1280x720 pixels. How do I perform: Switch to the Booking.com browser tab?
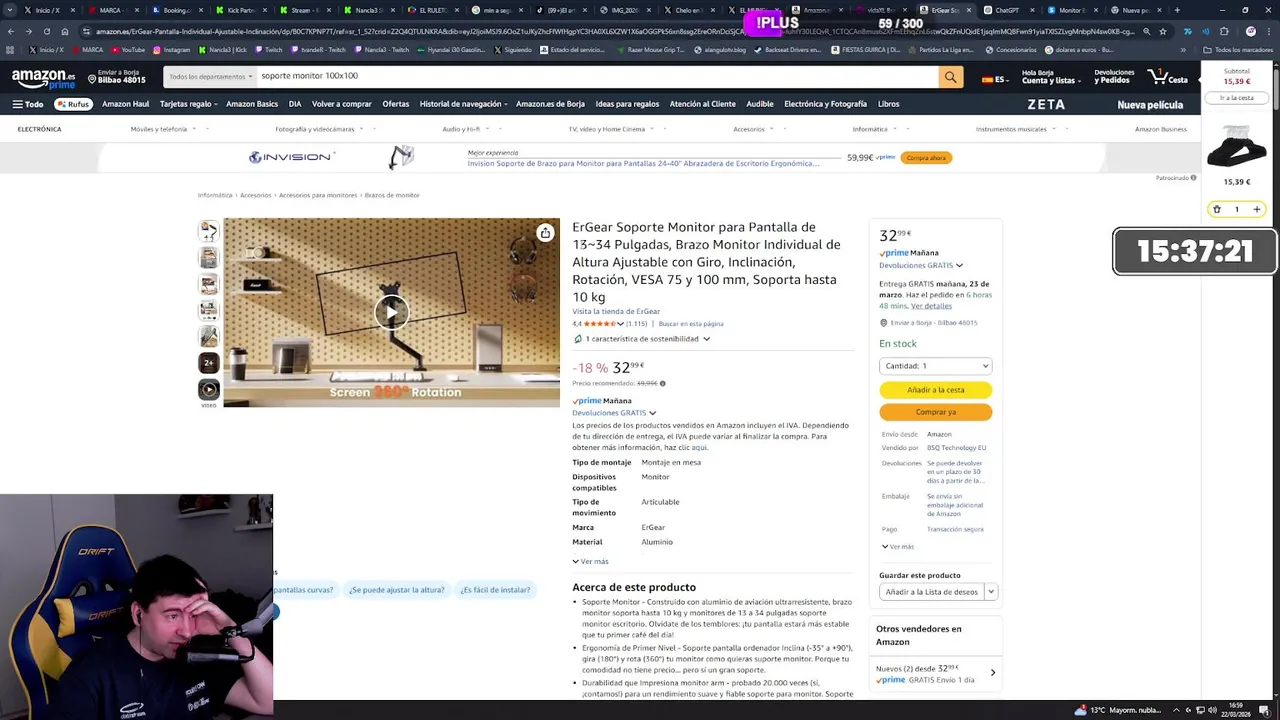point(176,10)
